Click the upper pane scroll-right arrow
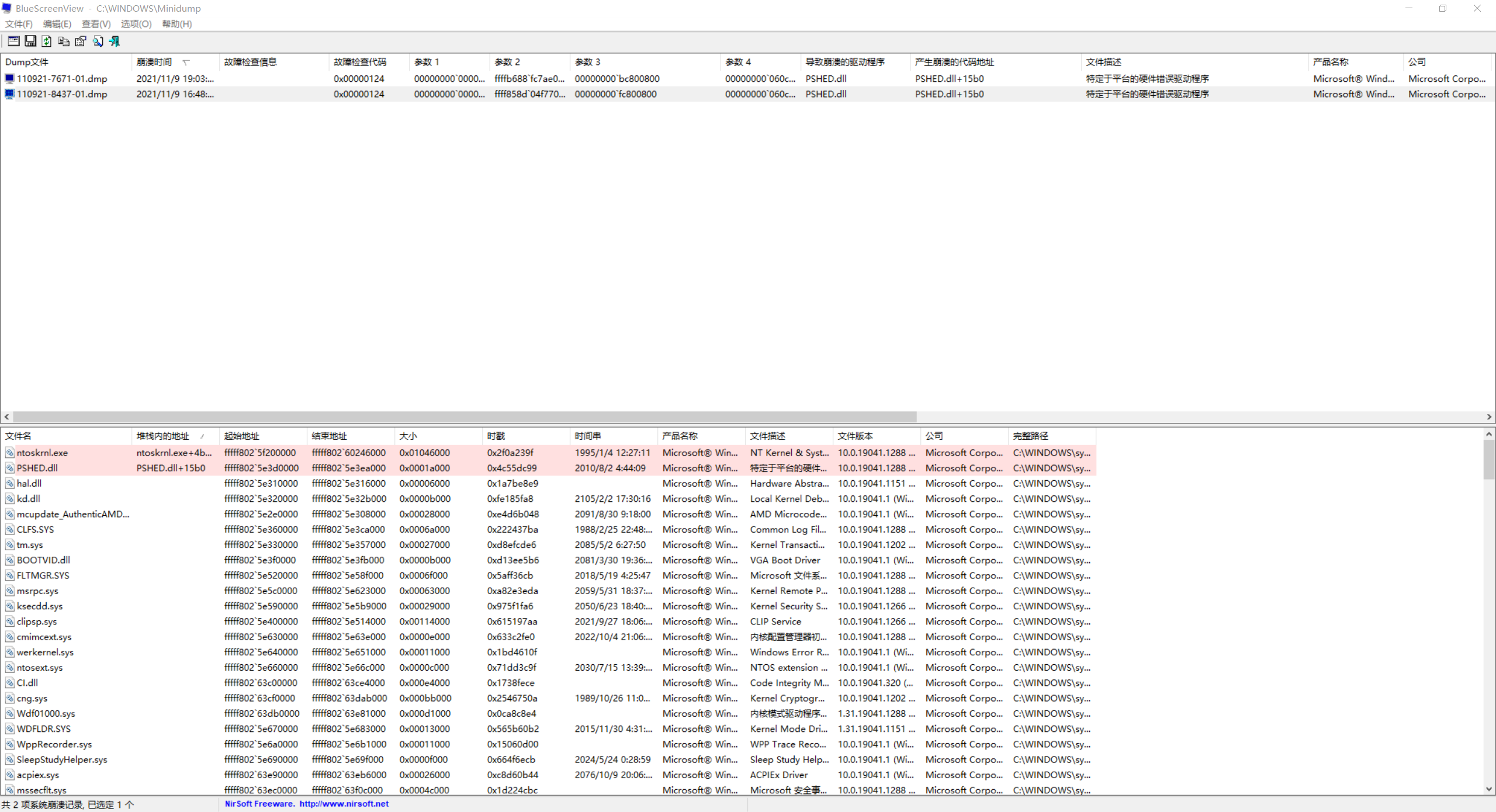1496x812 pixels. coord(1489,417)
